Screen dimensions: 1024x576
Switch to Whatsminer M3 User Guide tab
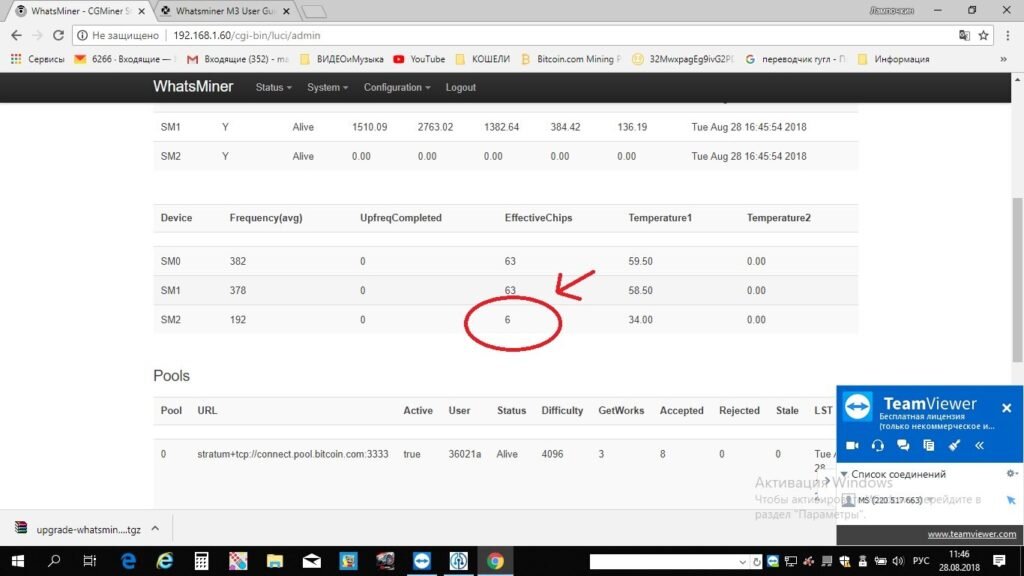coord(224,11)
